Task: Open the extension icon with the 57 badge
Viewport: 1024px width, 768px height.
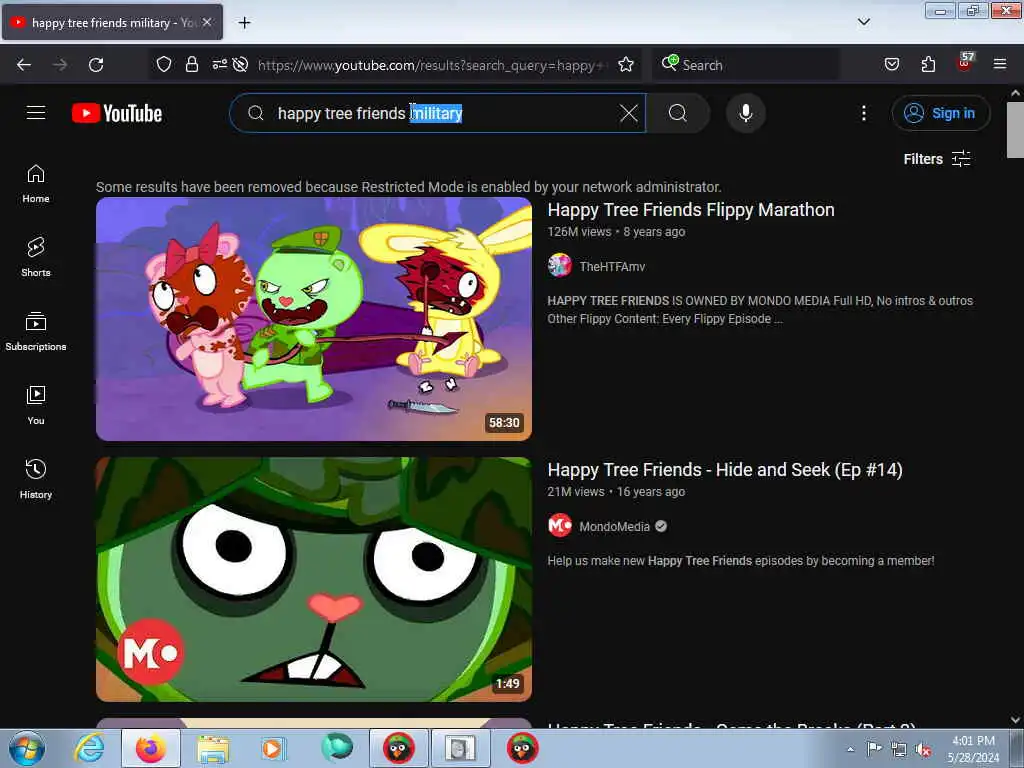Action: [965, 63]
